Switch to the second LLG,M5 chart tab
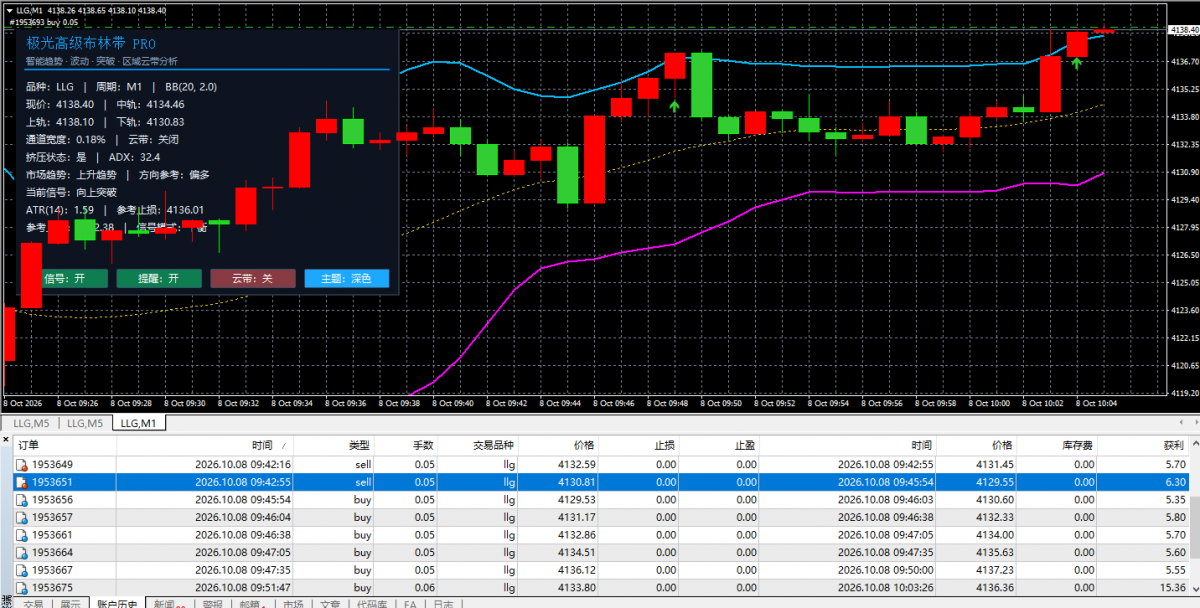 coord(85,424)
